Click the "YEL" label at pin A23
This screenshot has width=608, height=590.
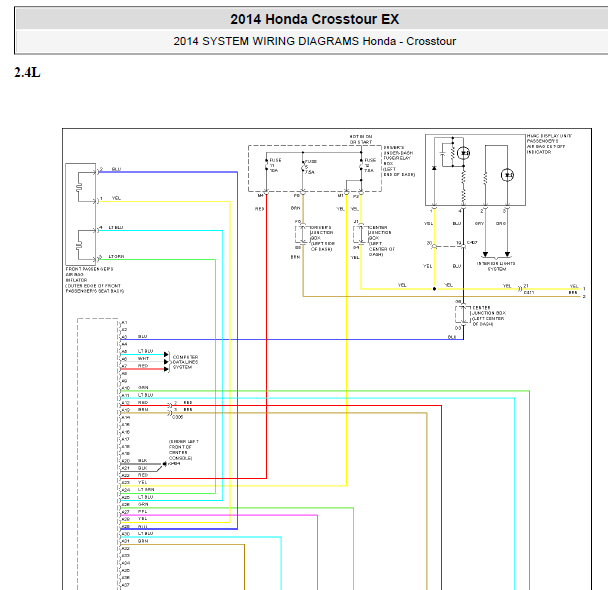click(x=143, y=482)
